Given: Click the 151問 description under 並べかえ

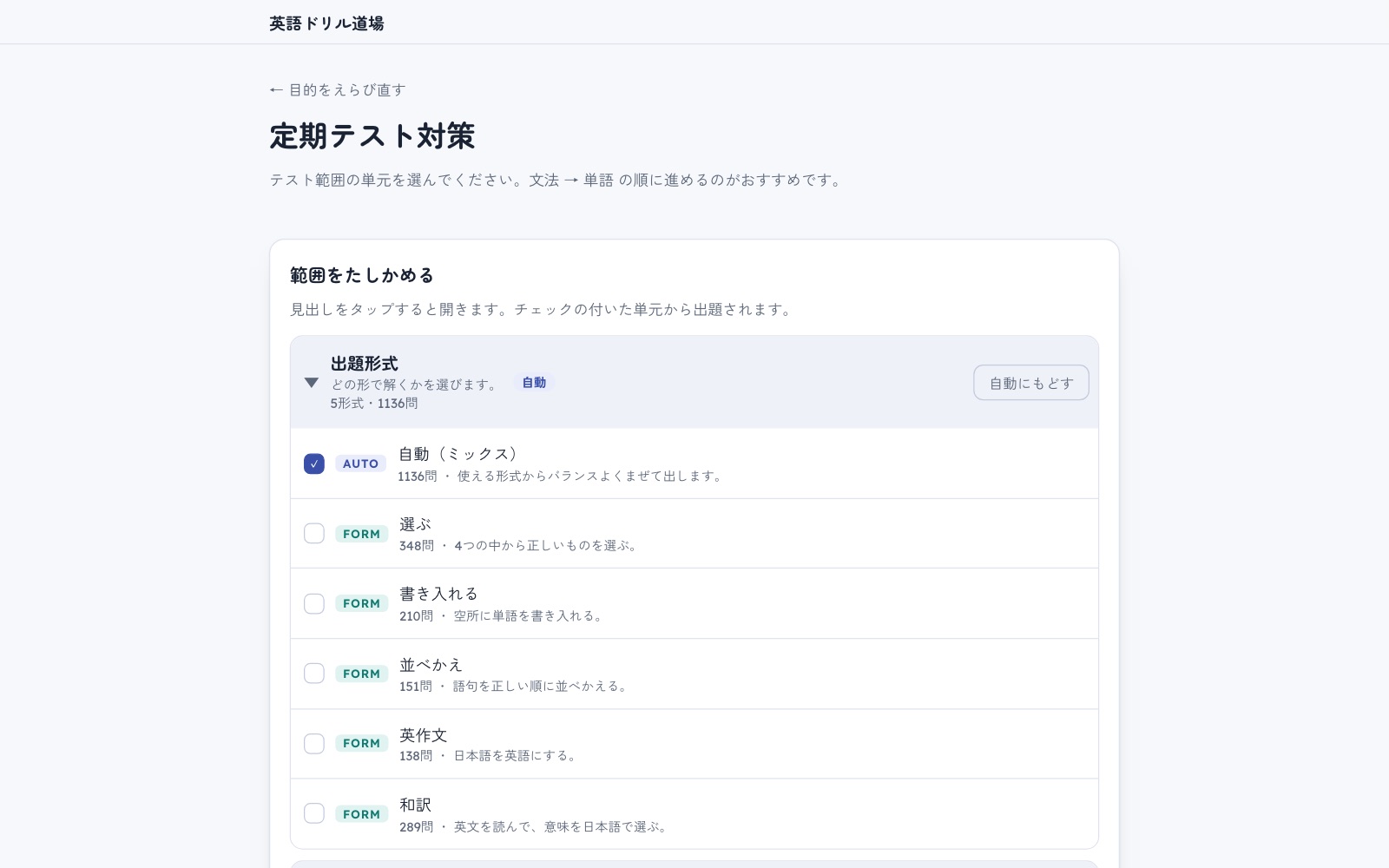Looking at the screenshot, I should (x=515, y=687).
